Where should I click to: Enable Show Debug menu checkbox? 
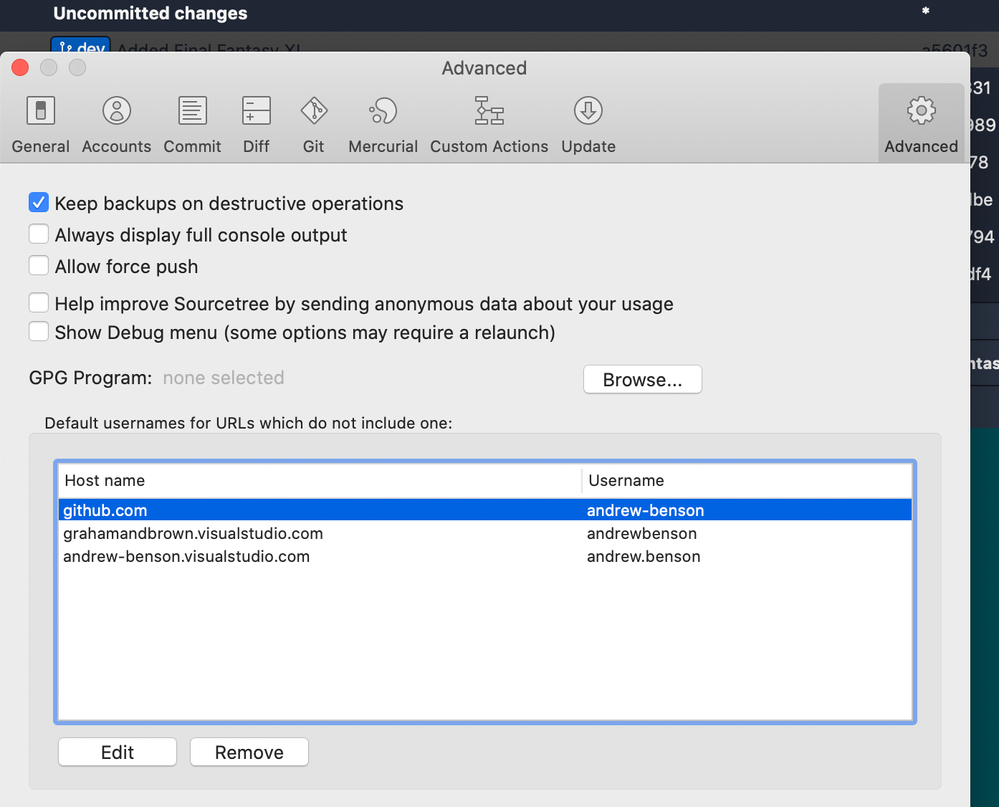38,331
